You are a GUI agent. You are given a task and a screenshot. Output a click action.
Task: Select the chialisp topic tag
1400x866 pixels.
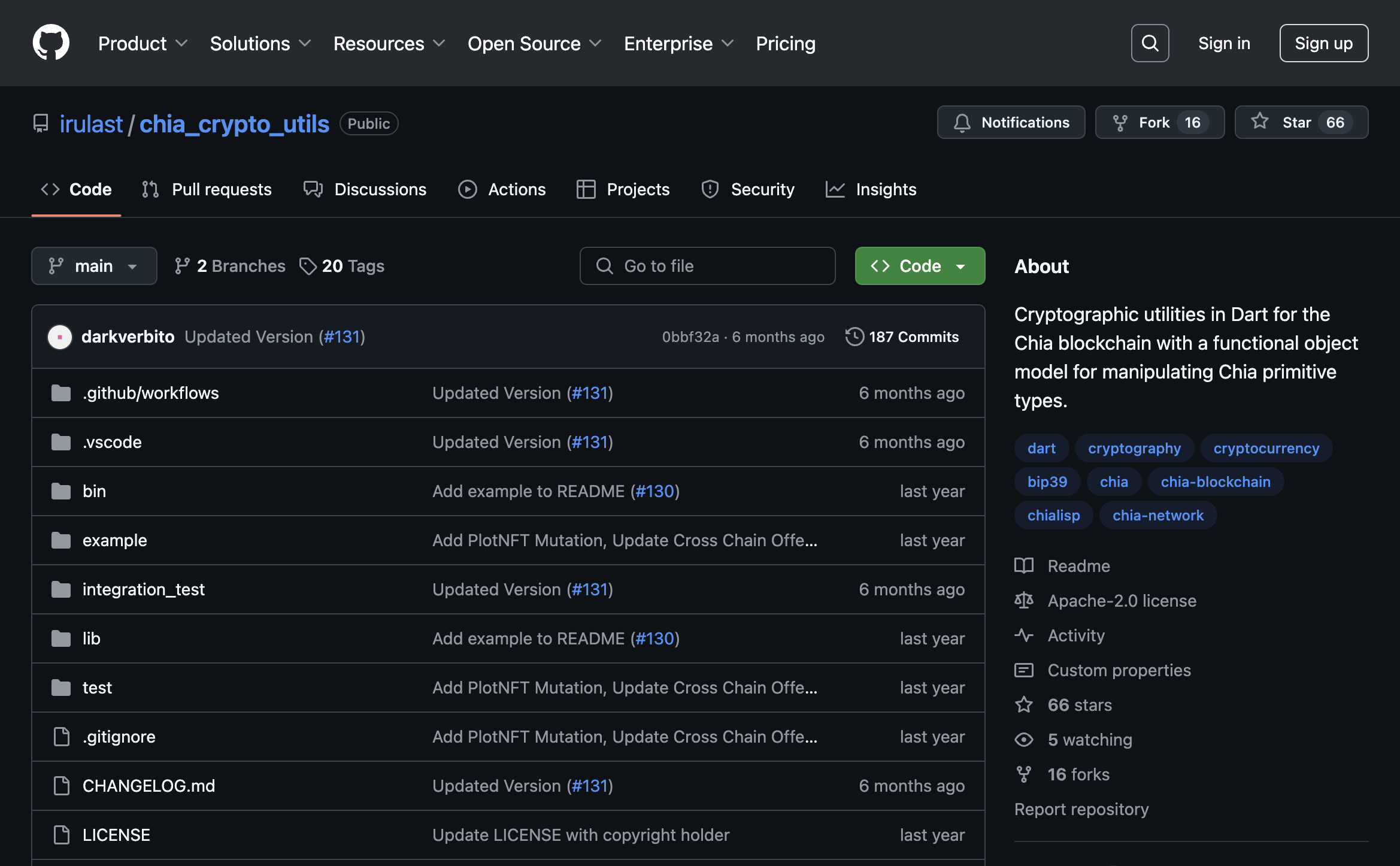click(x=1053, y=515)
